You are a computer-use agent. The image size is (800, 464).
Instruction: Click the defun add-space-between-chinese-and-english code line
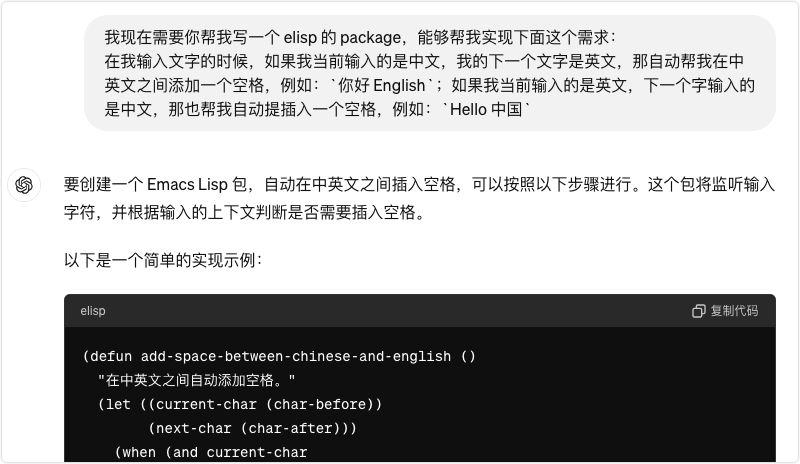point(279,356)
